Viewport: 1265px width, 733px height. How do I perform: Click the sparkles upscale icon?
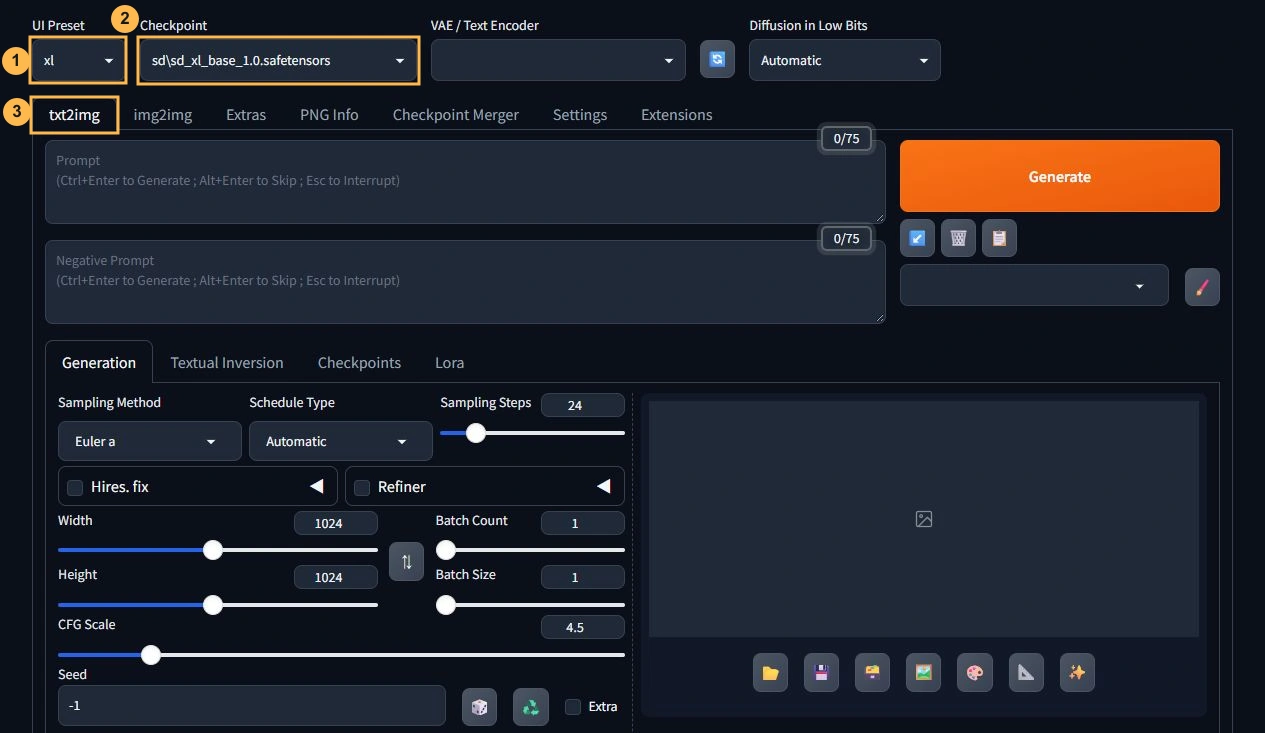coord(1077,673)
